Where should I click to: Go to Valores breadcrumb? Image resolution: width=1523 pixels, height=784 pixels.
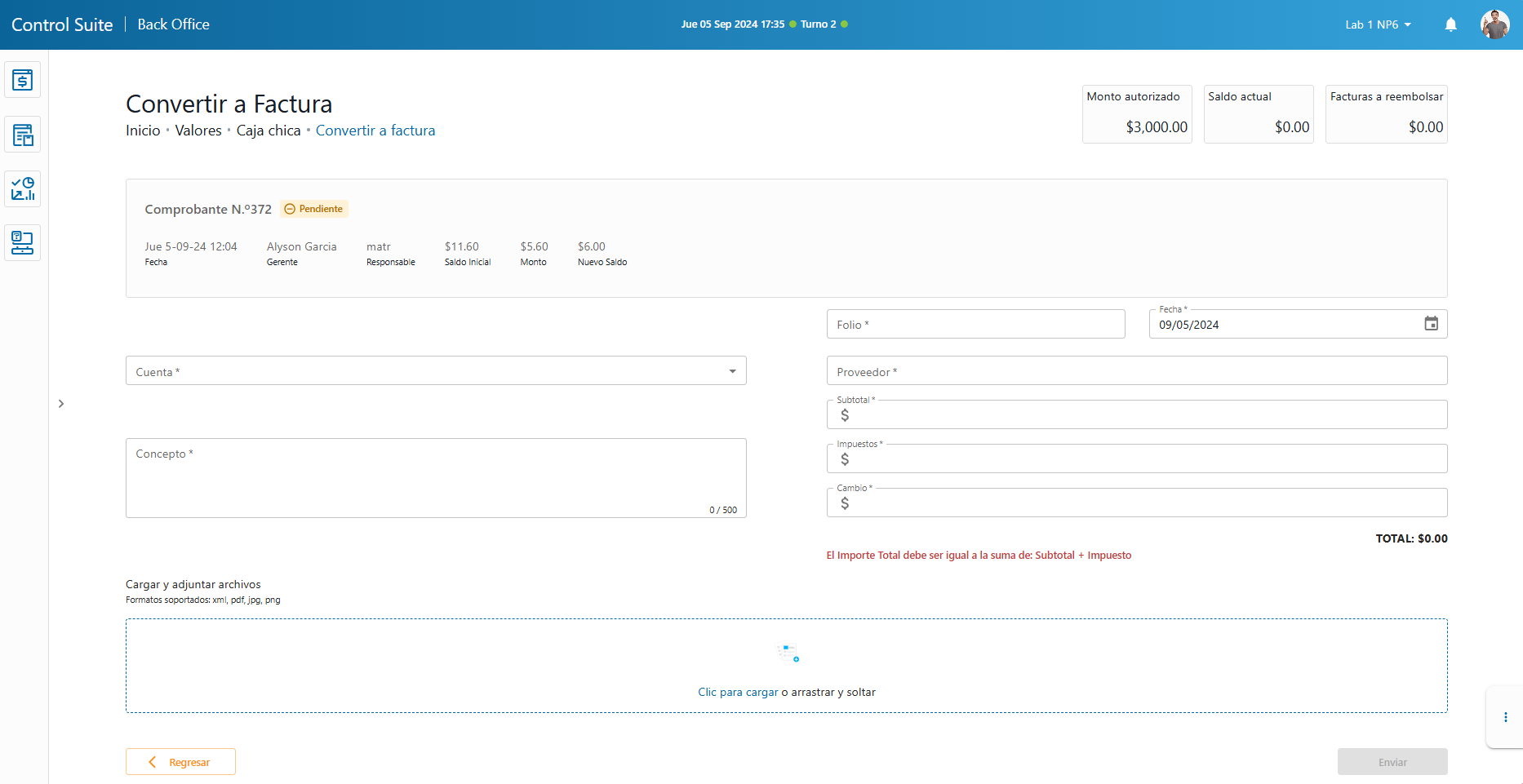coord(198,131)
